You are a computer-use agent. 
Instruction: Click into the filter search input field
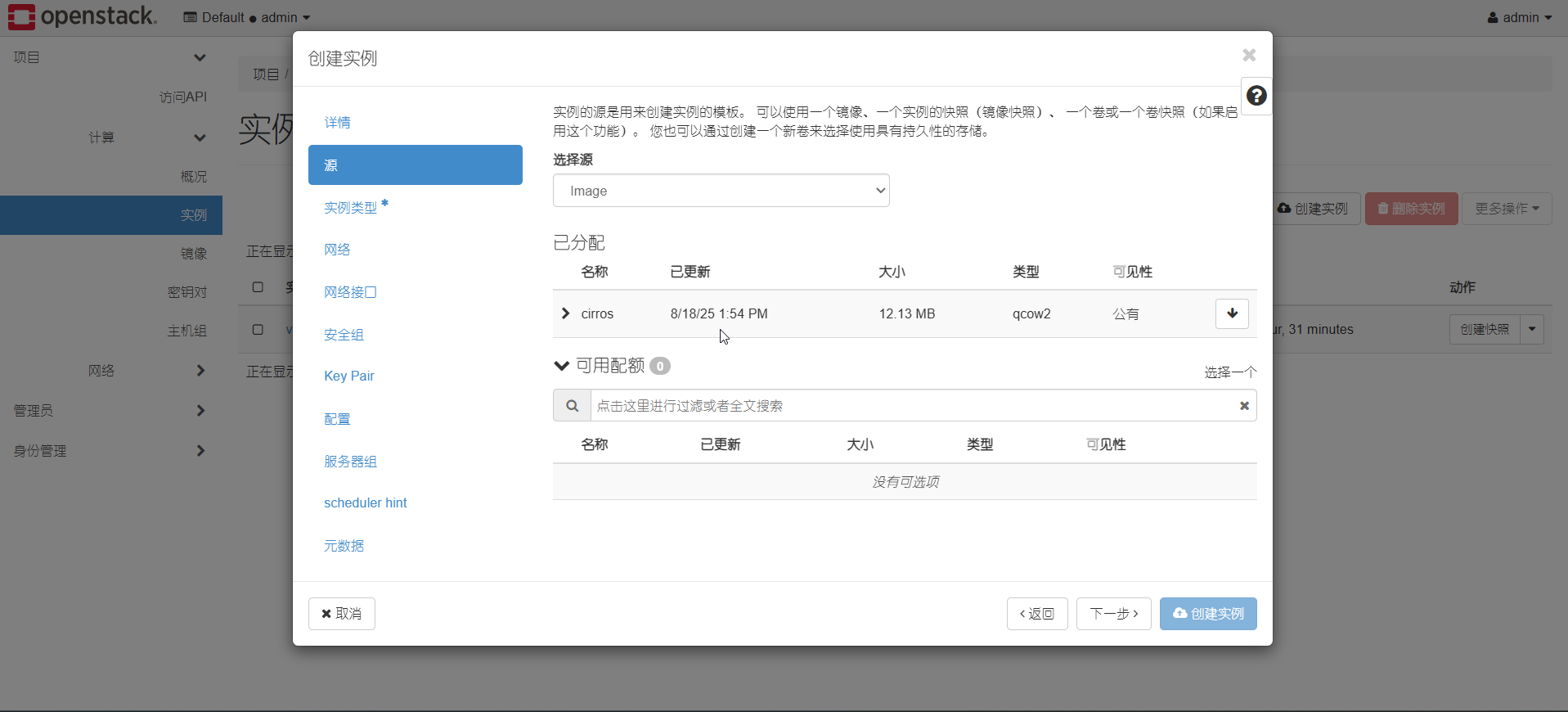point(912,405)
